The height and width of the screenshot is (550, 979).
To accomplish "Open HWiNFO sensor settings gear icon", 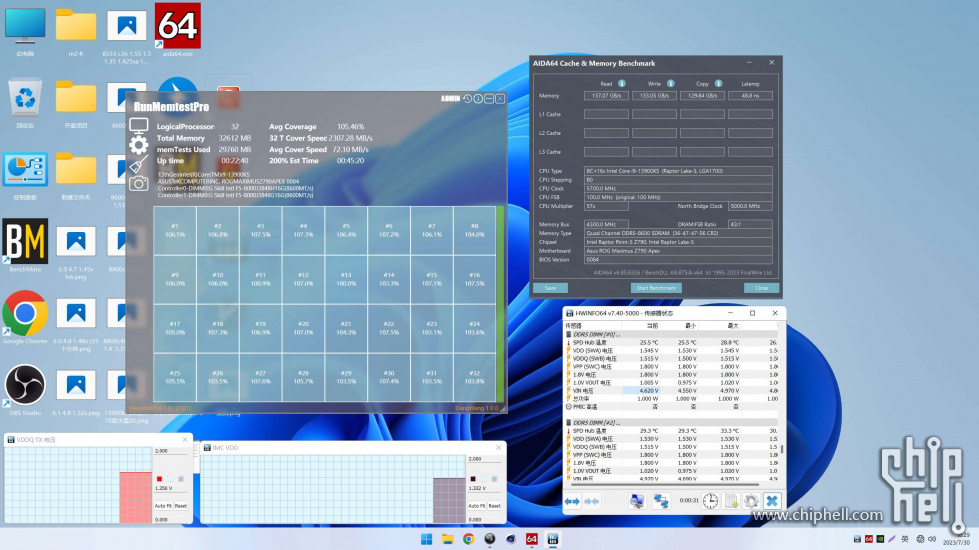I will point(751,501).
